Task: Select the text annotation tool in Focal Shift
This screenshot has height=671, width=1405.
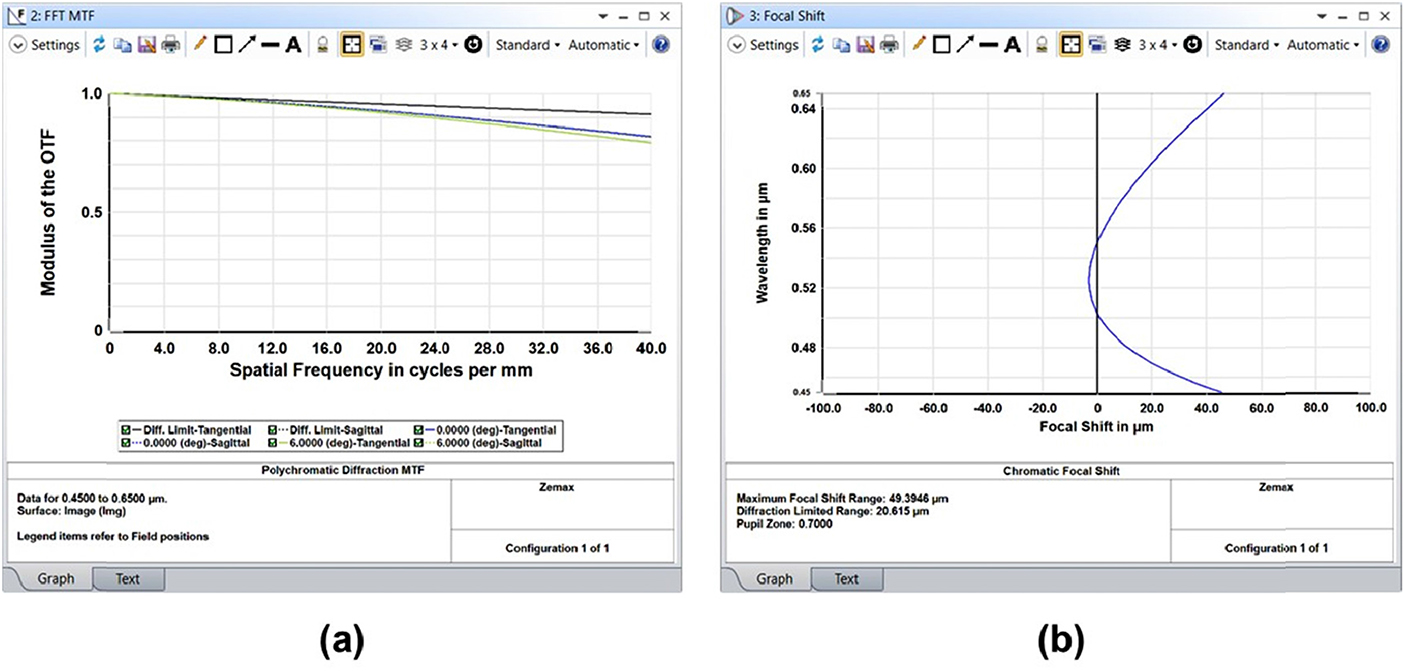Action: tap(1012, 45)
